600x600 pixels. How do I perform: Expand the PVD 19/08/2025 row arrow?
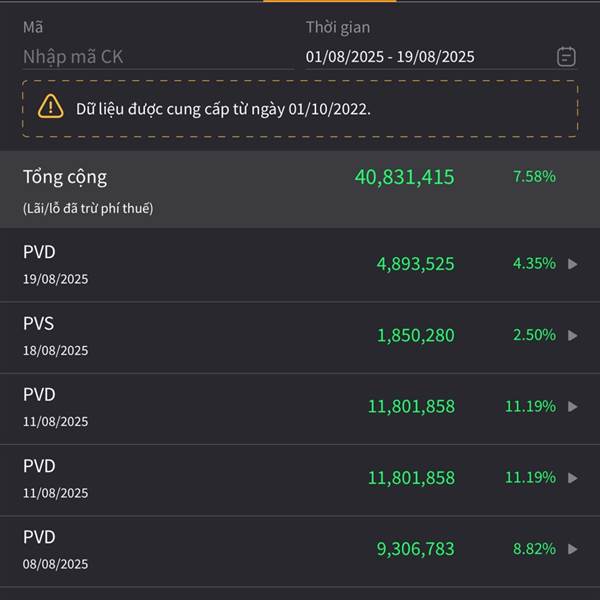click(572, 264)
